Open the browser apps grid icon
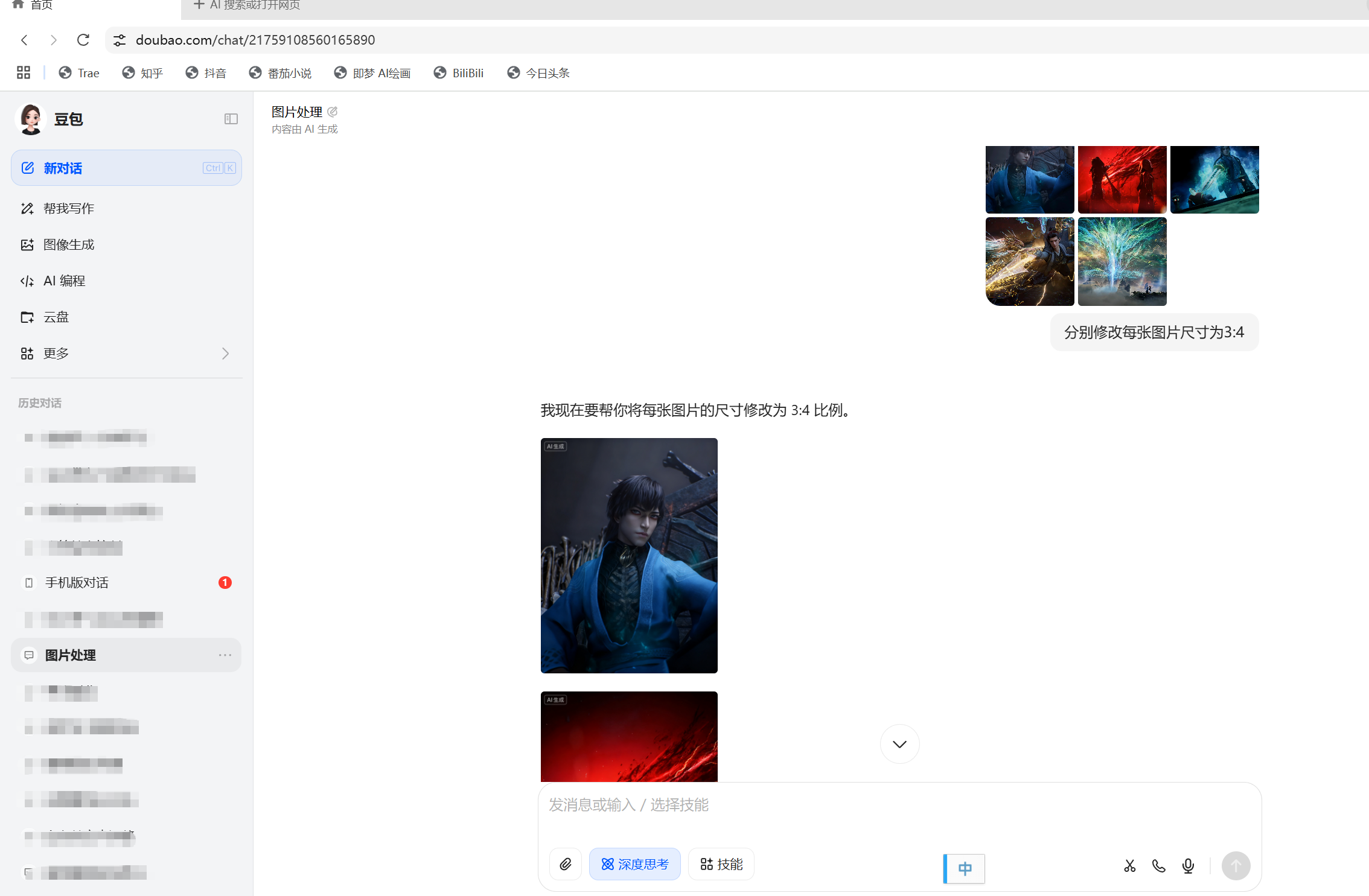The height and width of the screenshot is (896, 1369). [x=24, y=73]
